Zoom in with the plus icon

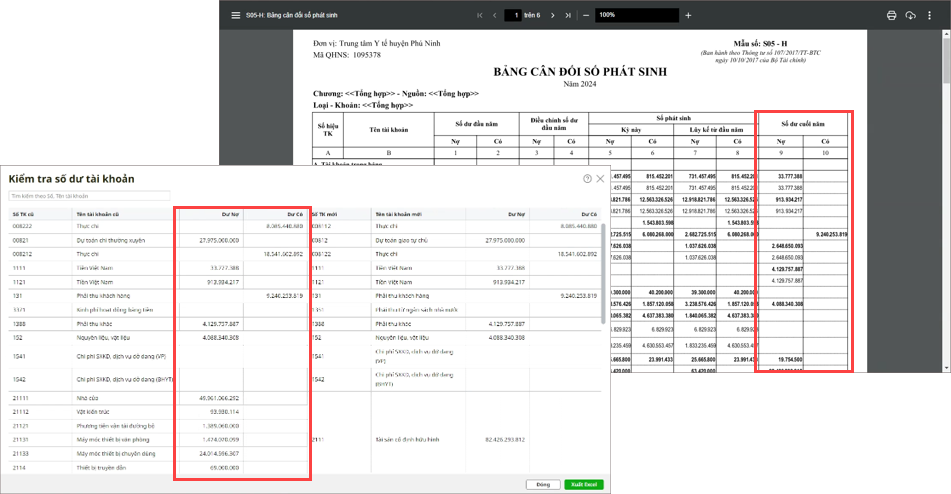(x=688, y=15)
